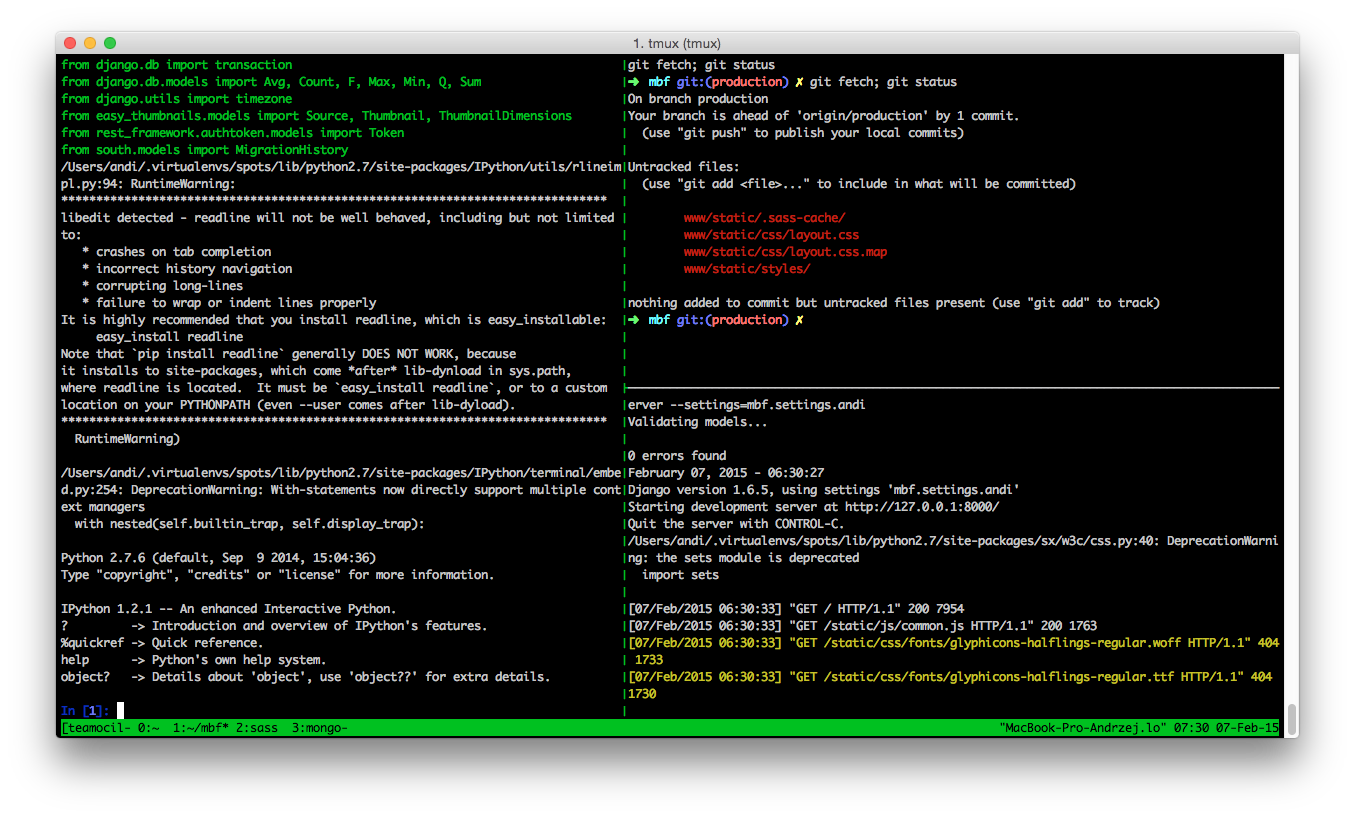
Task: Click the IPython In [1] prompt cursor
Action: [120, 711]
